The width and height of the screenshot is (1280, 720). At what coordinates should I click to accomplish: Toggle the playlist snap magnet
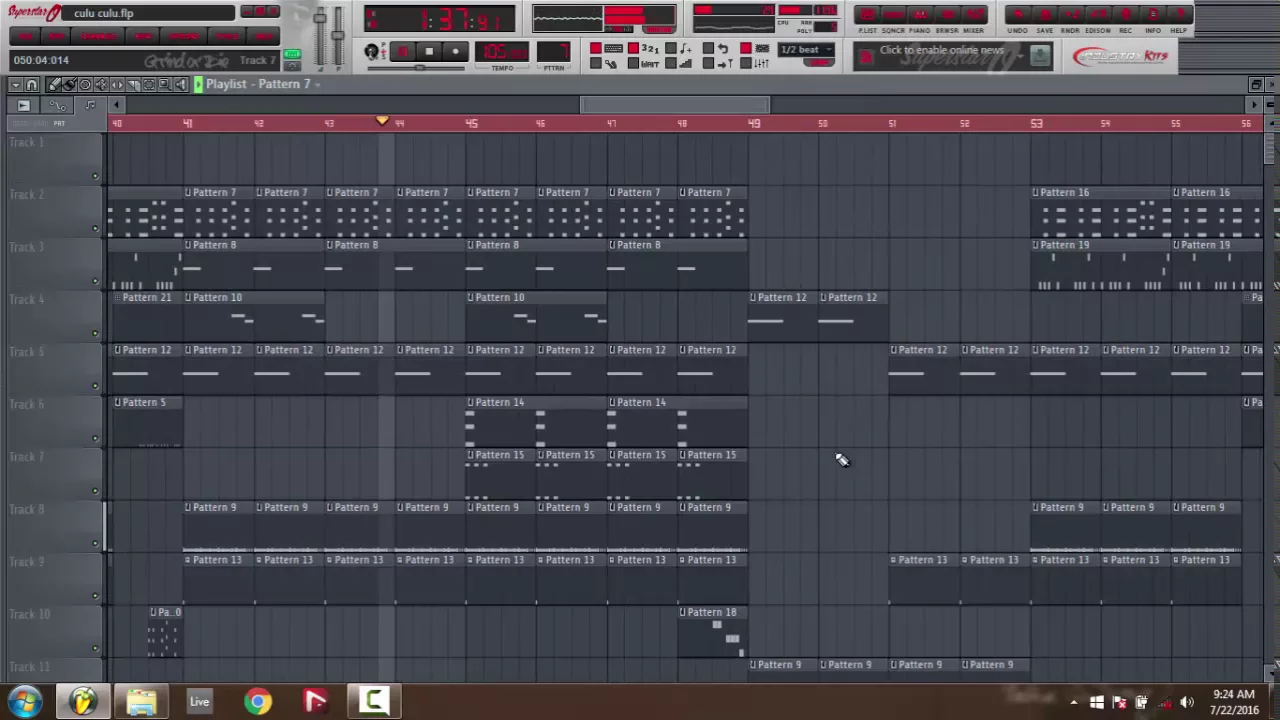pos(32,84)
